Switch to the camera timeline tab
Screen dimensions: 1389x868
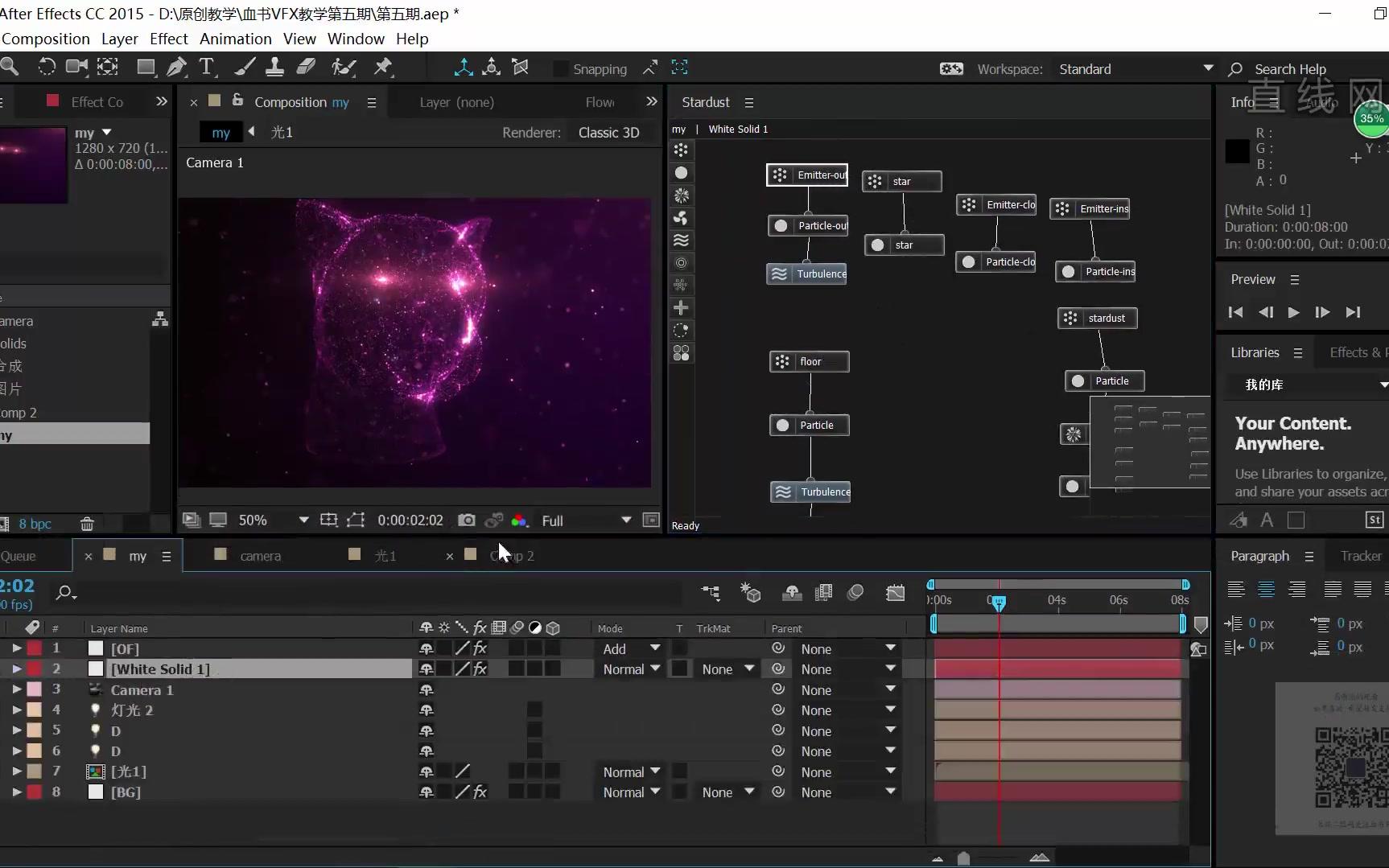pyautogui.click(x=260, y=556)
